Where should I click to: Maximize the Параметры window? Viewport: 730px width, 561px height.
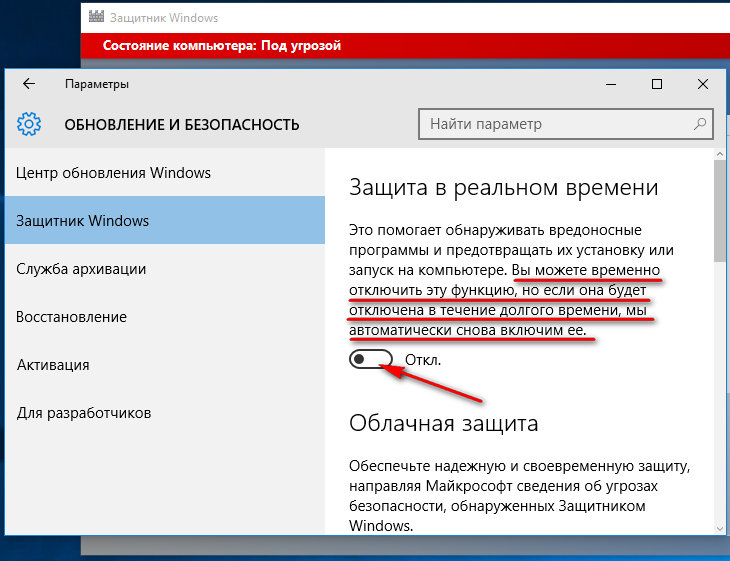tap(657, 85)
